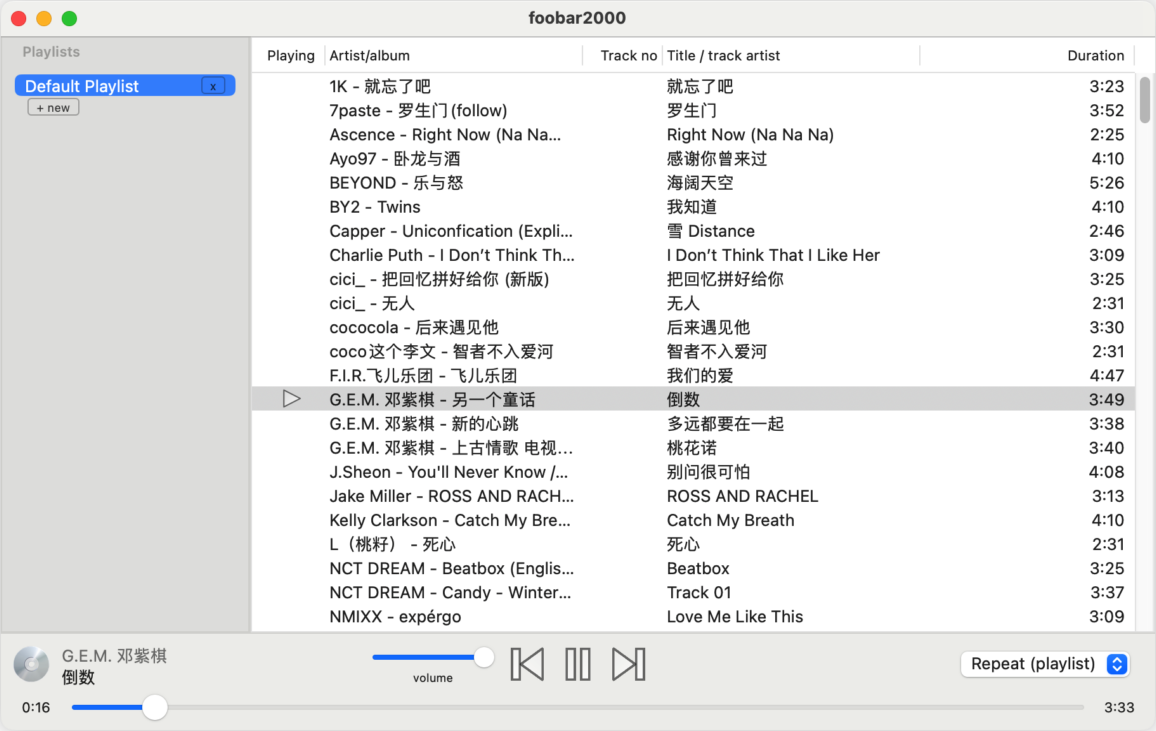This screenshot has height=731, width=1156.
Task: Click the playlist vertical scrollbar
Action: 1144,100
